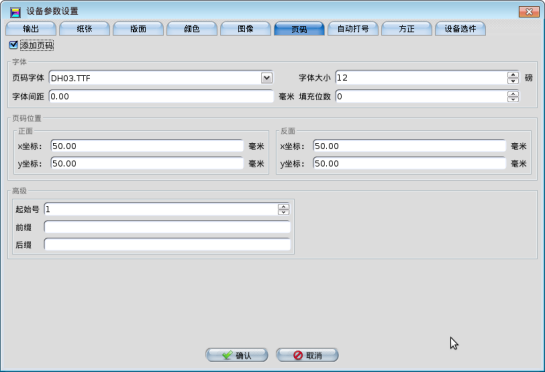Click the 正面 x坐标 input field

click(147, 146)
